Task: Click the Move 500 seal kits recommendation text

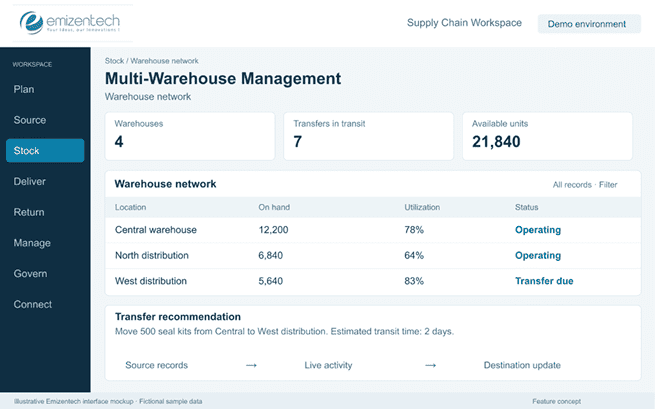Action: 284,331
